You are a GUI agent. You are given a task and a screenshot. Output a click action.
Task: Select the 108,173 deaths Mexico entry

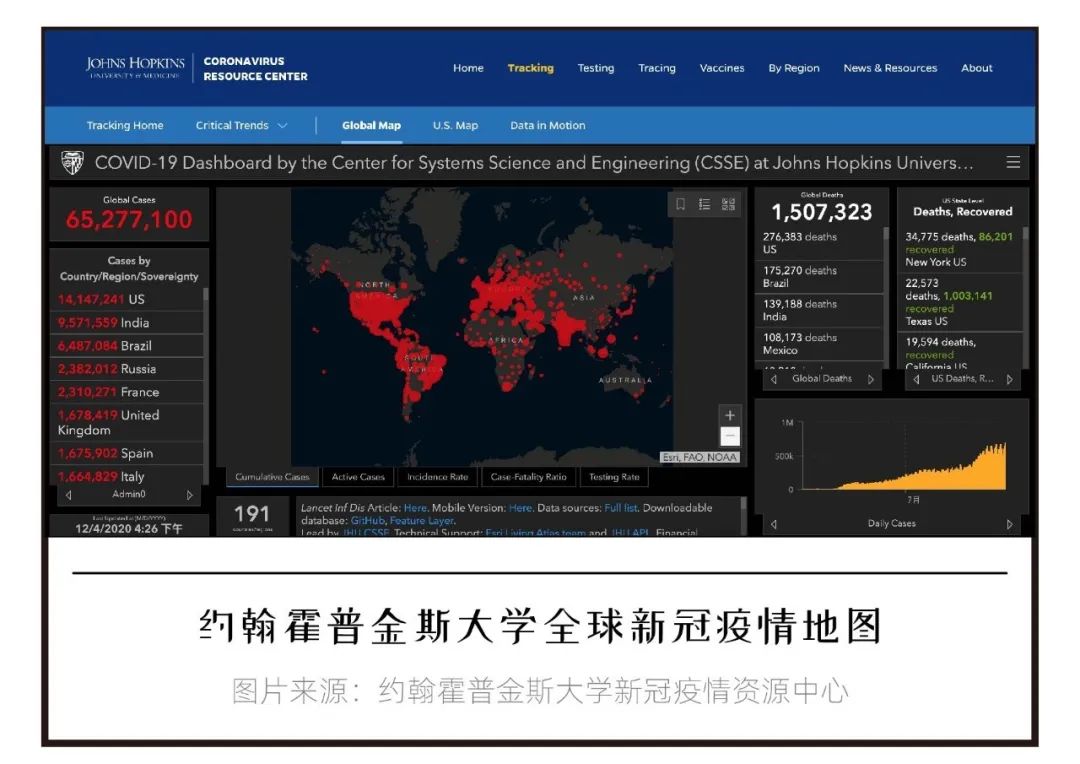click(820, 343)
